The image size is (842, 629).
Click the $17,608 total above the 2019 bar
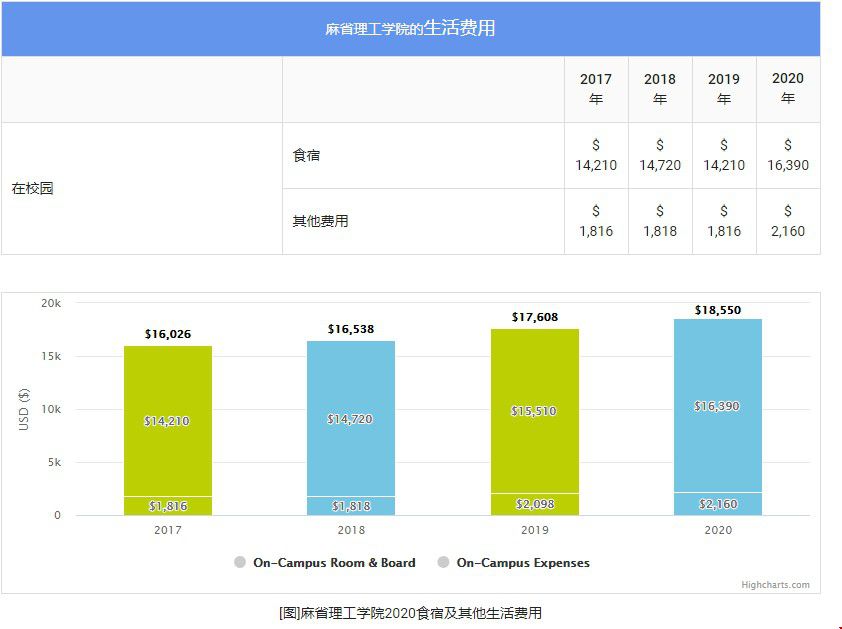click(534, 317)
